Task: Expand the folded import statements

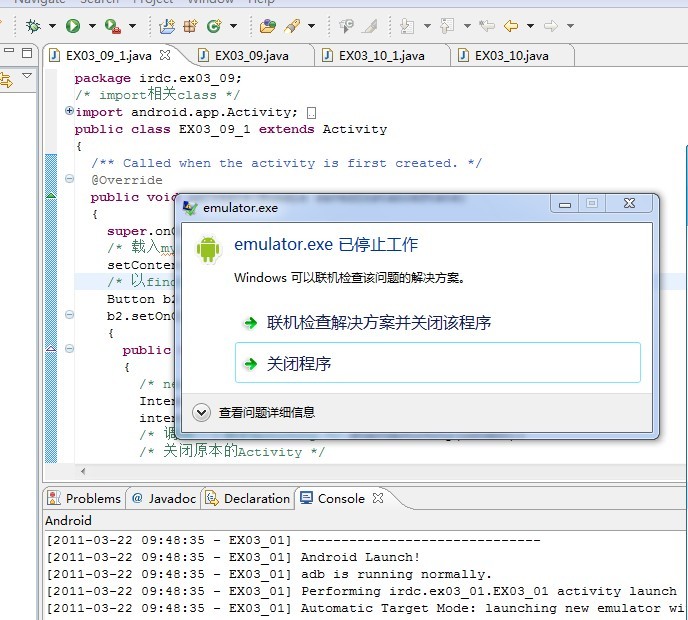Action: (x=69, y=112)
